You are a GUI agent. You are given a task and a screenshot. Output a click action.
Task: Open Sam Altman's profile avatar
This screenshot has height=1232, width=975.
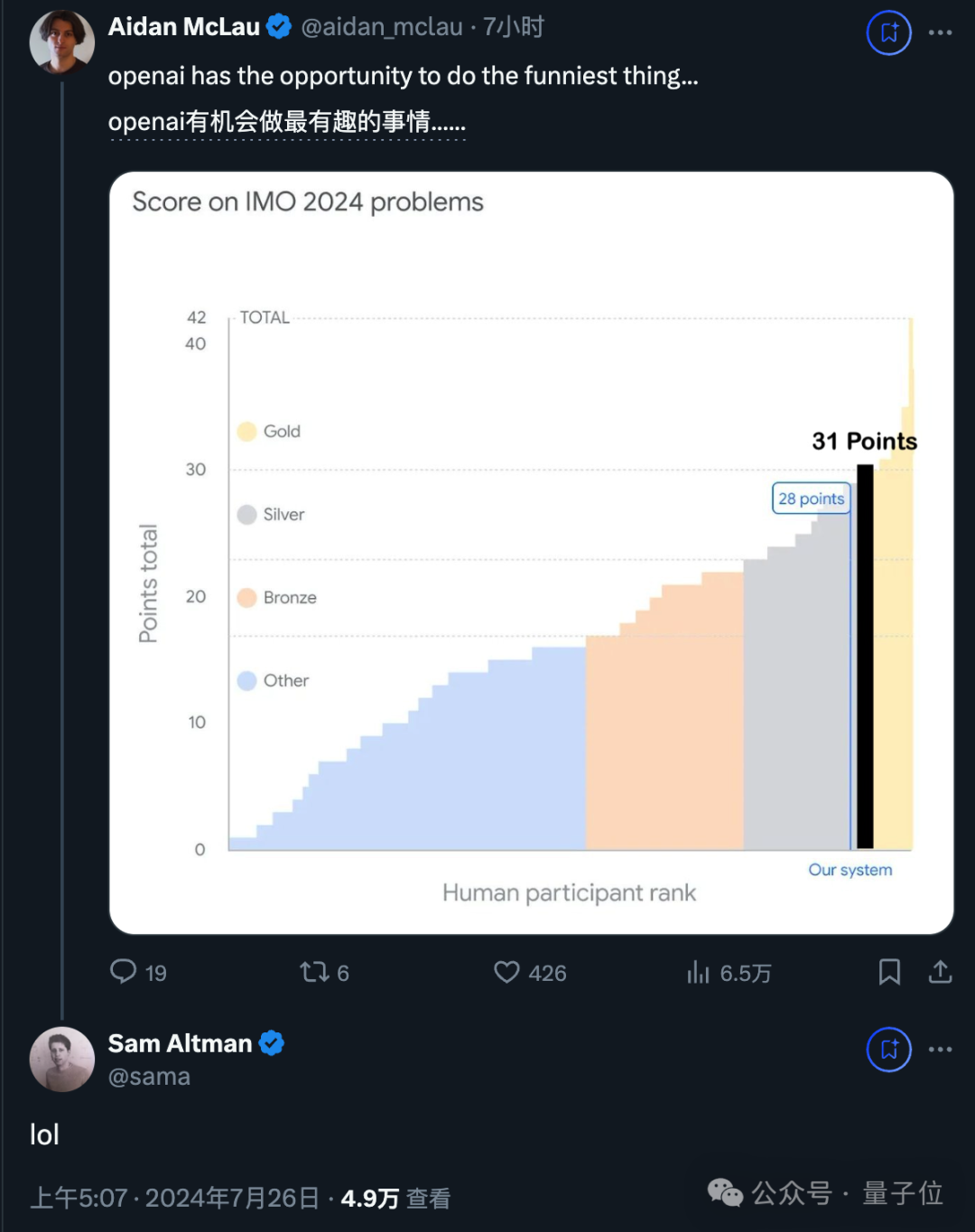(61, 1059)
